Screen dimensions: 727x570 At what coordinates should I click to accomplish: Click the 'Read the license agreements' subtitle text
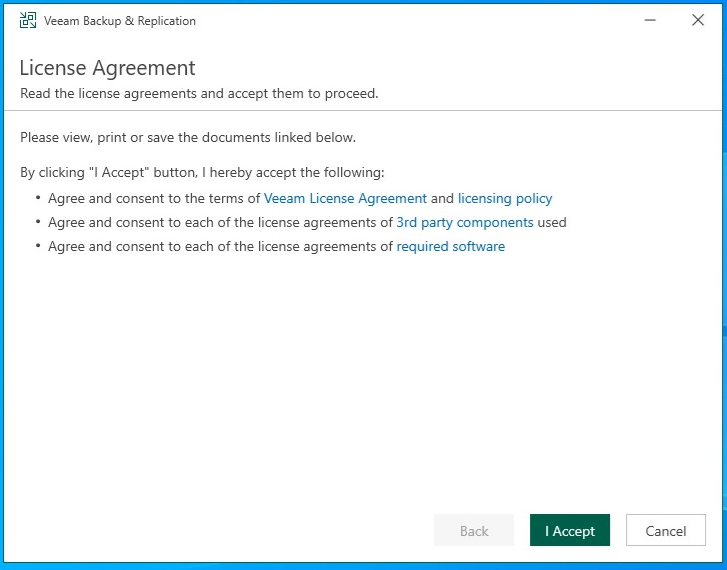(x=199, y=94)
